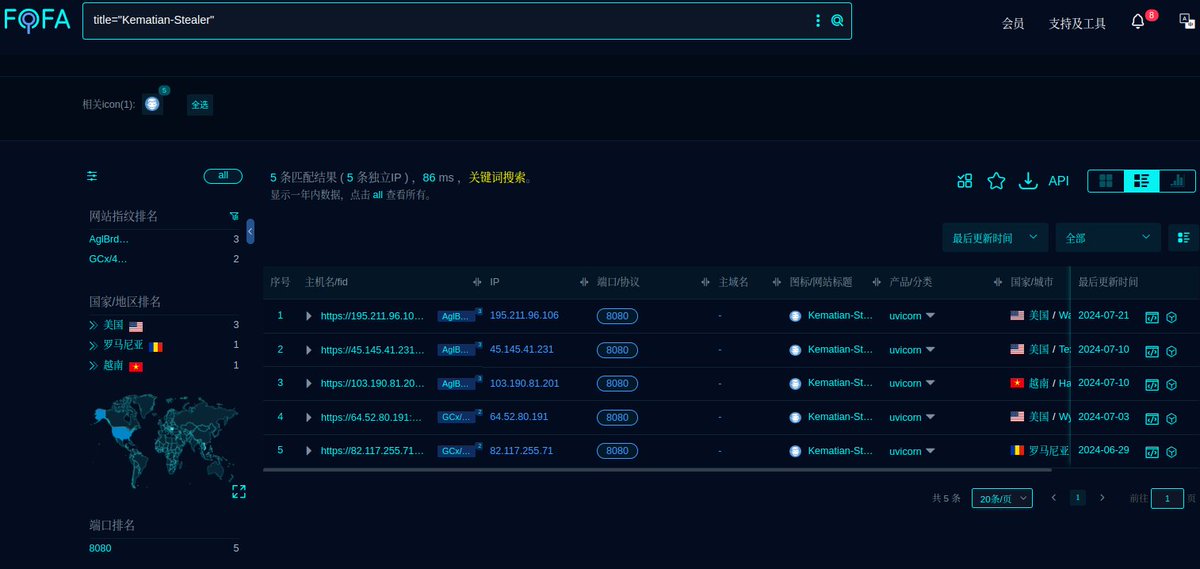Screen dimensions: 1200x569
Task: View source code icon for 2024-07-21 row
Action: click(x=1152, y=316)
